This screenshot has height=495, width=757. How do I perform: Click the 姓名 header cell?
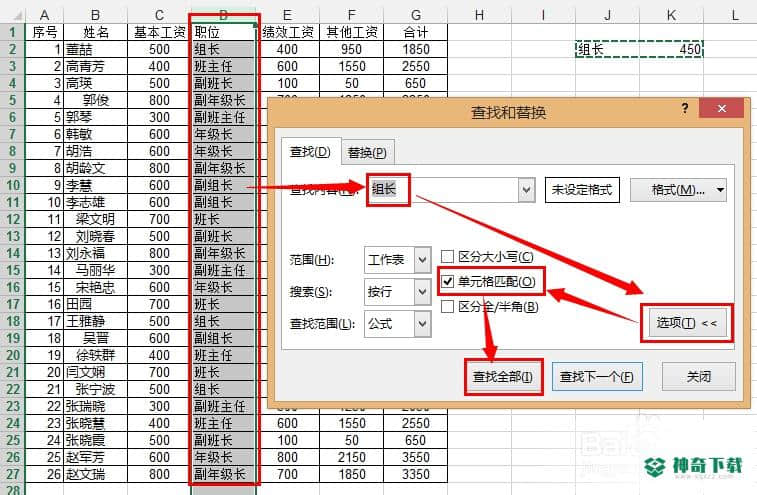(95, 32)
